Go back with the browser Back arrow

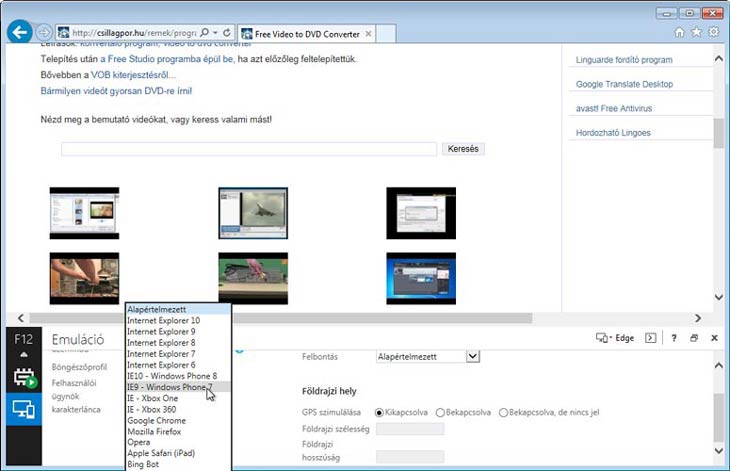click(x=20, y=32)
